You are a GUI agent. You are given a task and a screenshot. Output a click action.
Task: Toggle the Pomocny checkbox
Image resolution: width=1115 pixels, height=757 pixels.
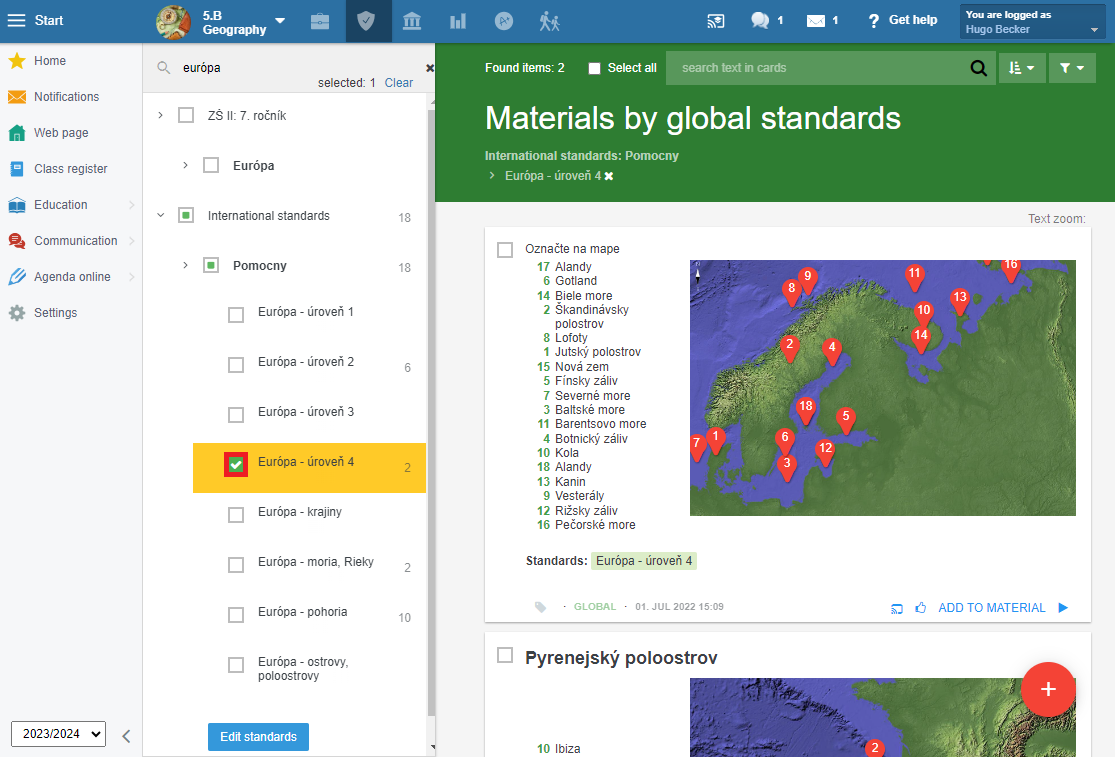pos(211,266)
